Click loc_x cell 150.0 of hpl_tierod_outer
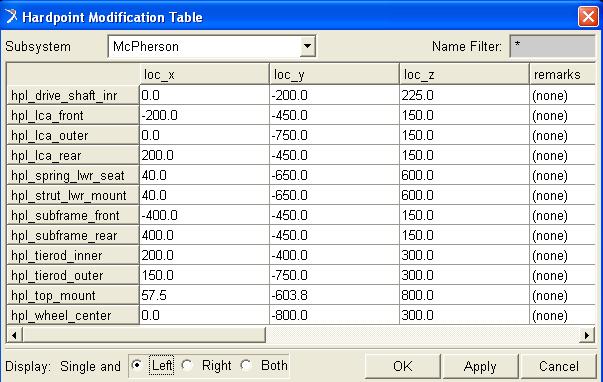This screenshot has height=382, width=603. point(204,275)
